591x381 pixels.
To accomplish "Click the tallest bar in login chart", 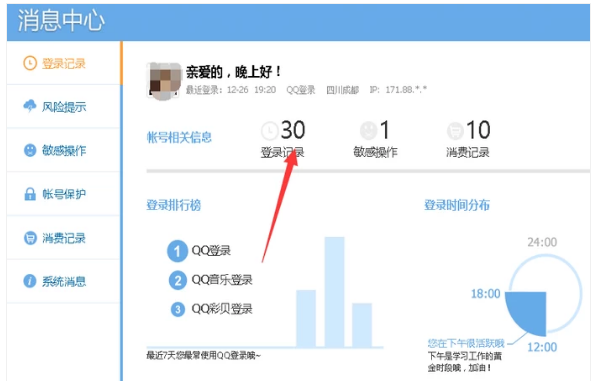I will [x=334, y=292].
